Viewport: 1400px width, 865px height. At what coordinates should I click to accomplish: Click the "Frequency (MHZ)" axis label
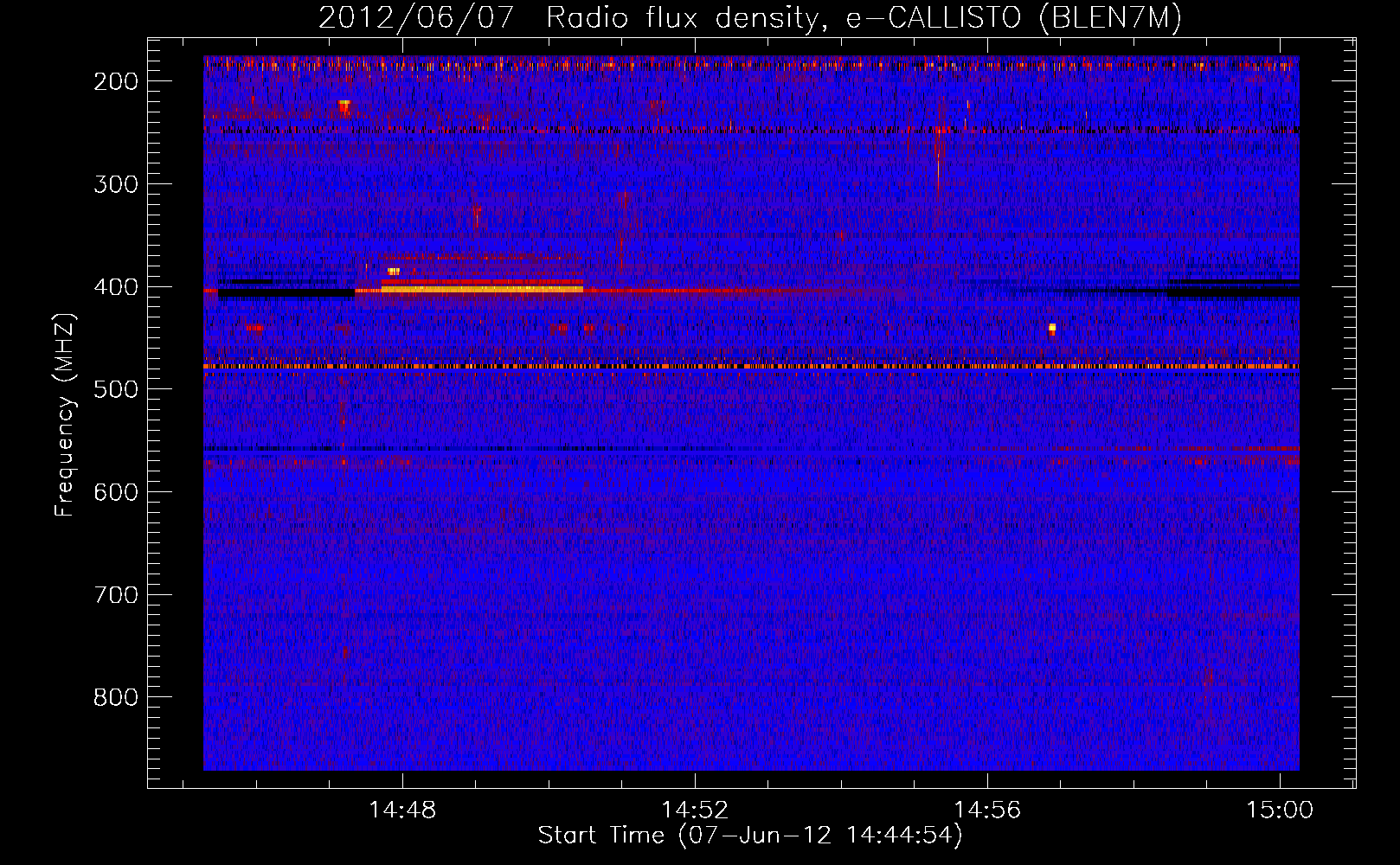point(65,415)
